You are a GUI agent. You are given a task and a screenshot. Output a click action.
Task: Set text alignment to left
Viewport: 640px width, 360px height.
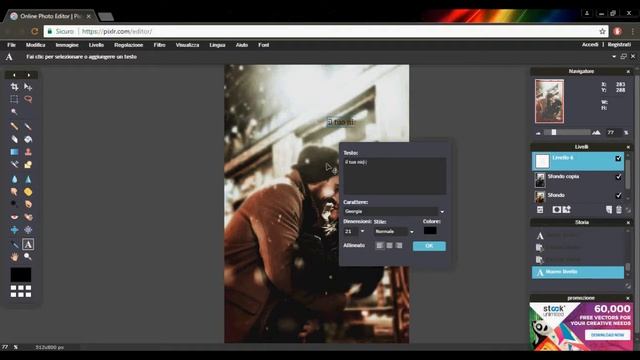tap(380, 245)
